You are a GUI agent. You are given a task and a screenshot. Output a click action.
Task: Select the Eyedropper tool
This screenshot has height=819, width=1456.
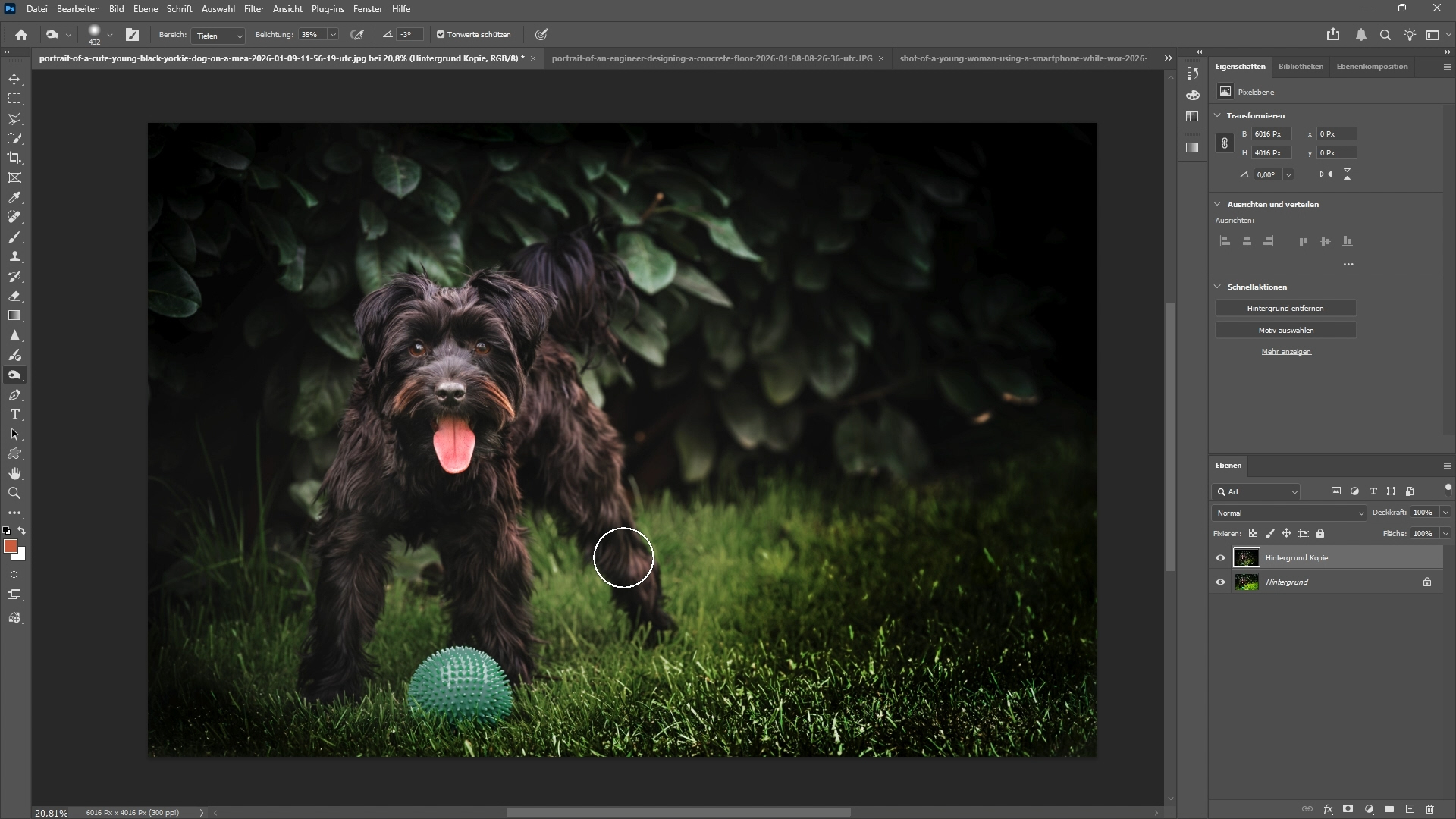(x=14, y=197)
